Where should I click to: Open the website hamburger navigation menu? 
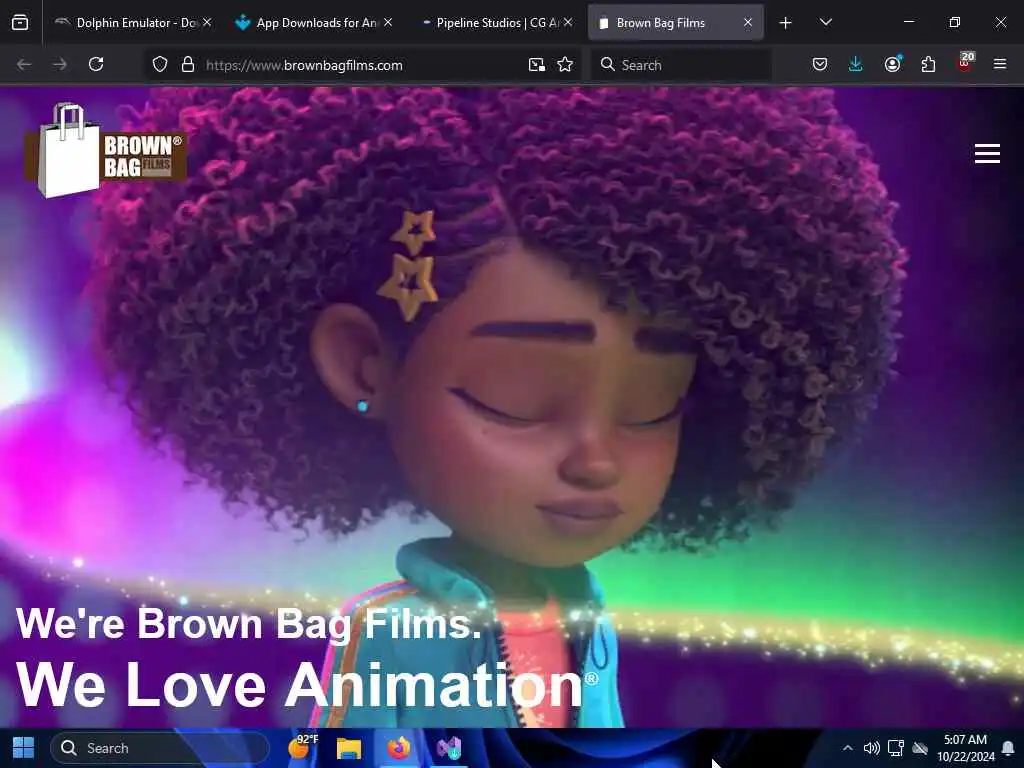987,153
